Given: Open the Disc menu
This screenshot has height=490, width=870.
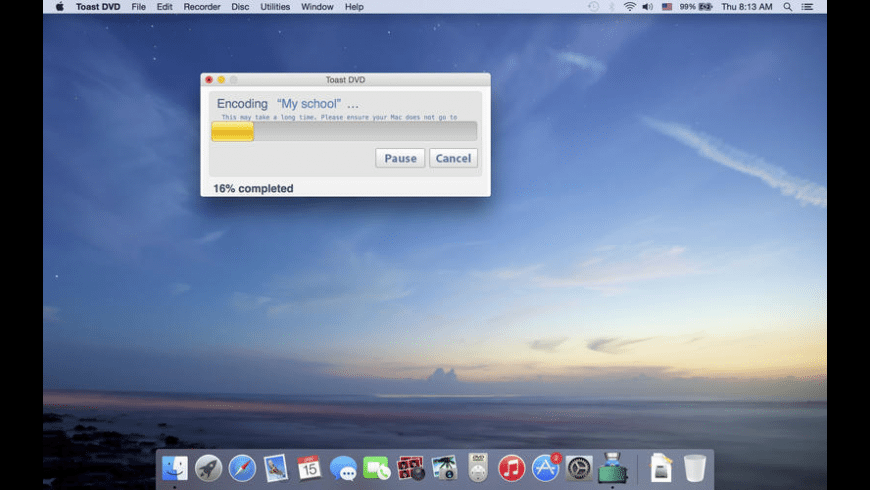Looking at the screenshot, I should point(240,7).
